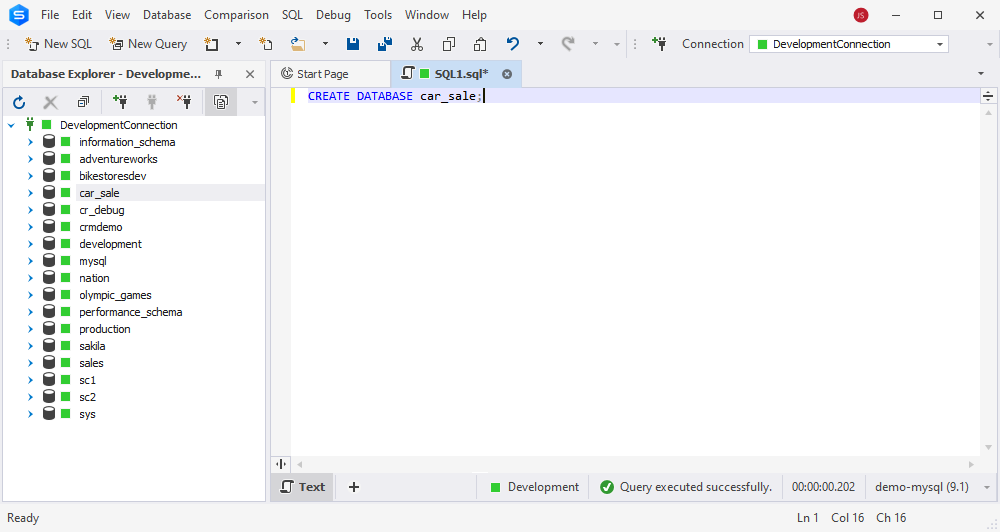
Task: Click the plus button beside Text
Action: coord(354,487)
